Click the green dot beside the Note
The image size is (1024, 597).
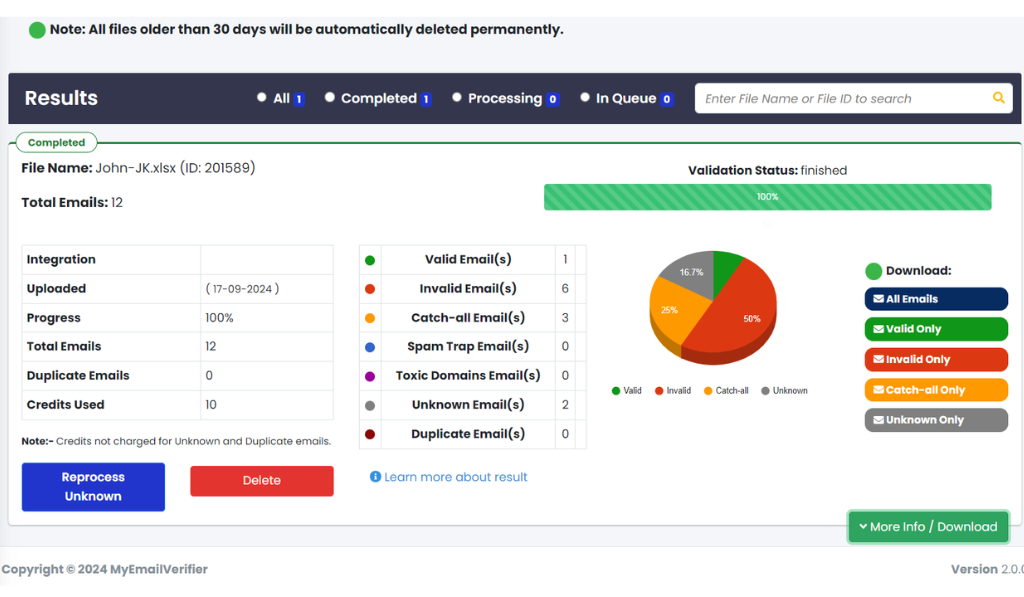coord(37,30)
